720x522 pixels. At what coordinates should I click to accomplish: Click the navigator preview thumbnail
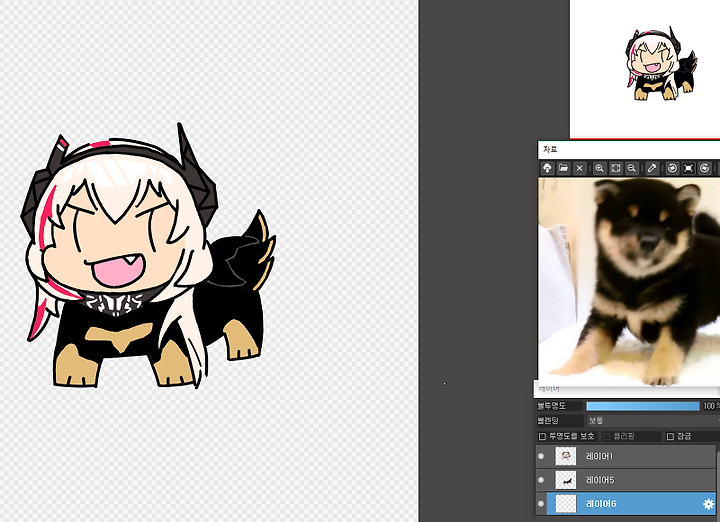pyautogui.click(x=645, y=68)
